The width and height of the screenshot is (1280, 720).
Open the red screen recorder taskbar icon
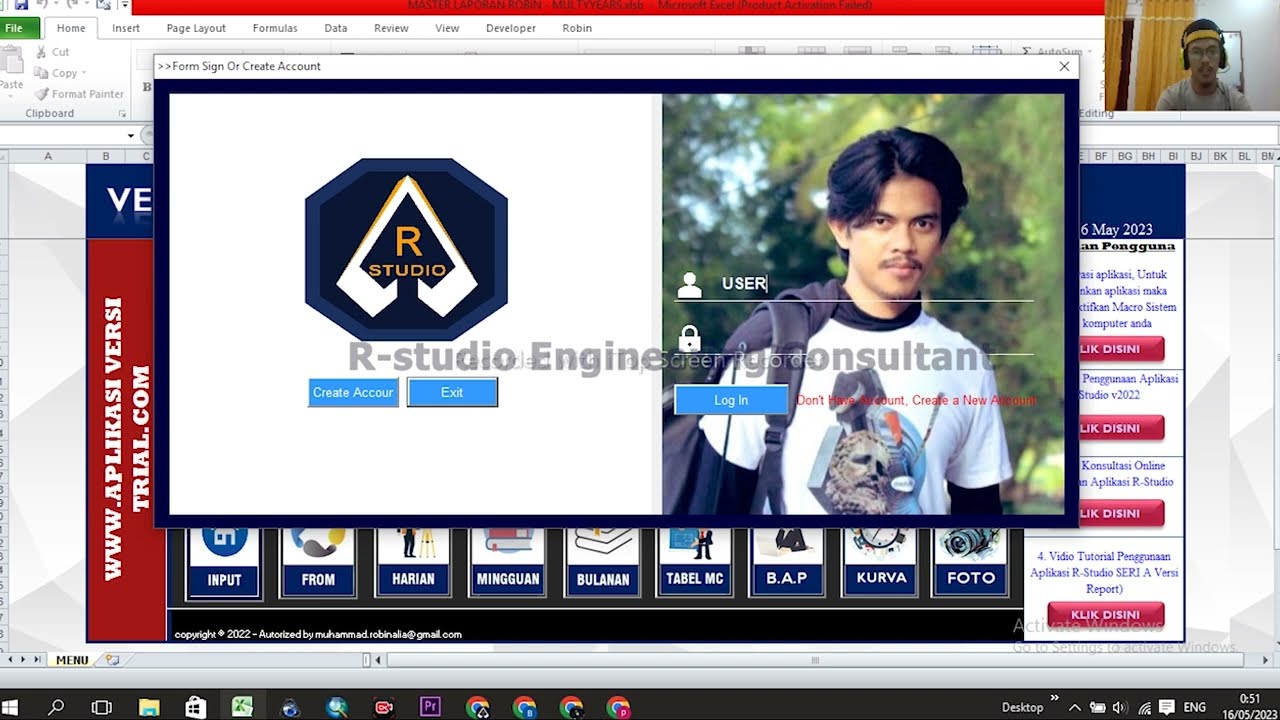(384, 707)
